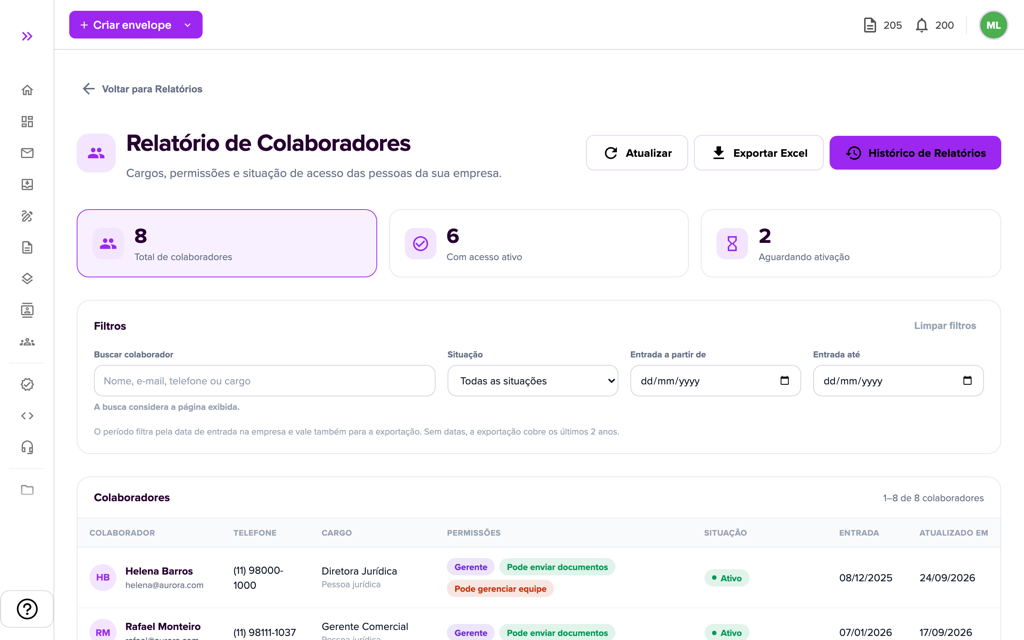This screenshot has height=640, width=1024.
Task: Click the ATUALIZADO EM column header
Action: pyautogui.click(x=953, y=533)
